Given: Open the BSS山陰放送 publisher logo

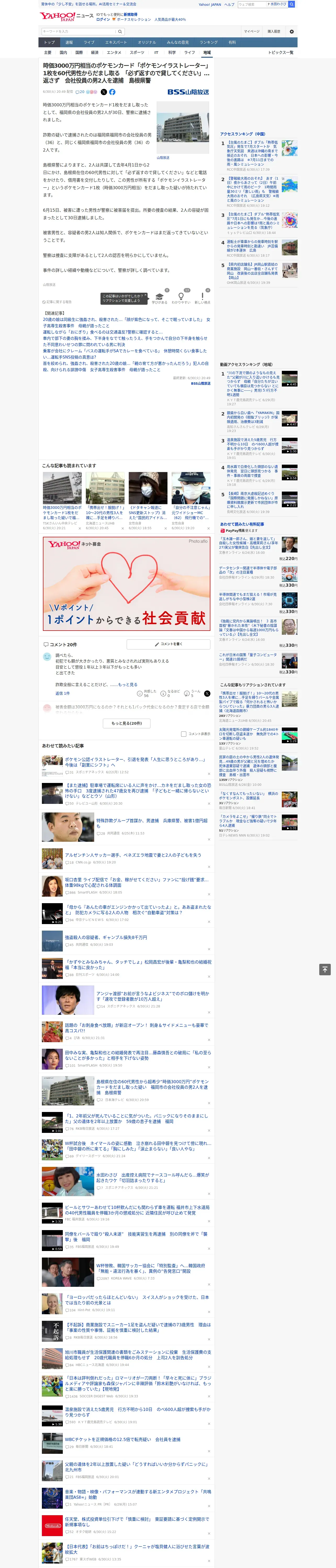Looking at the screenshot, I should pyautogui.click(x=188, y=92).
